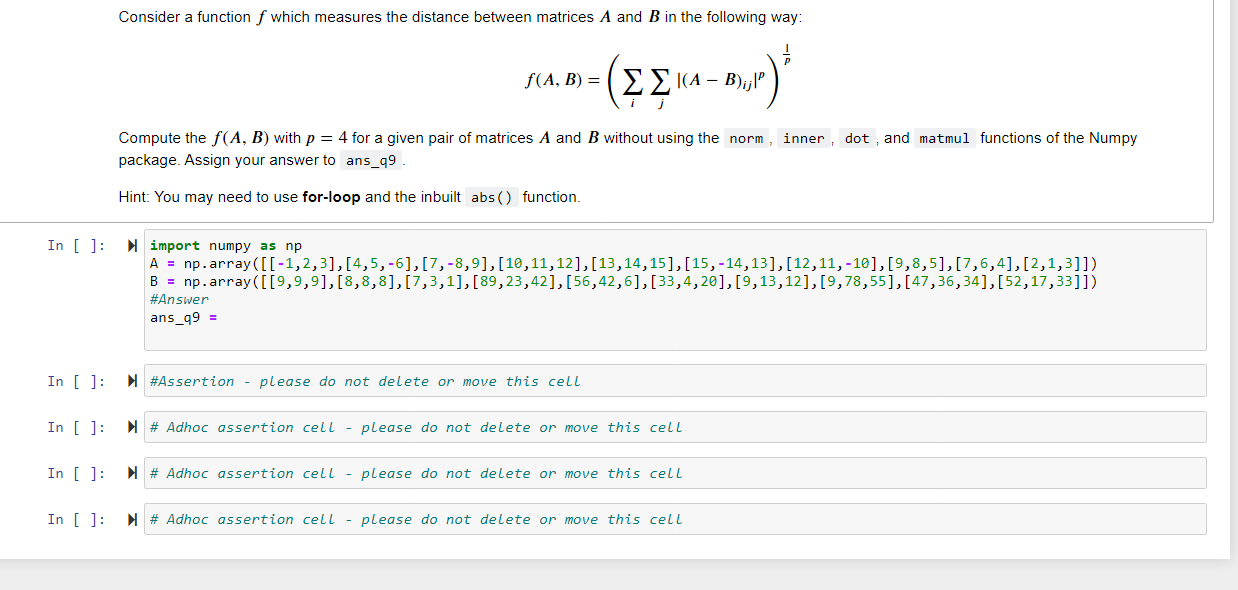Run the import numpy code cell
Screen dimensions: 1238x590
(x=133, y=245)
